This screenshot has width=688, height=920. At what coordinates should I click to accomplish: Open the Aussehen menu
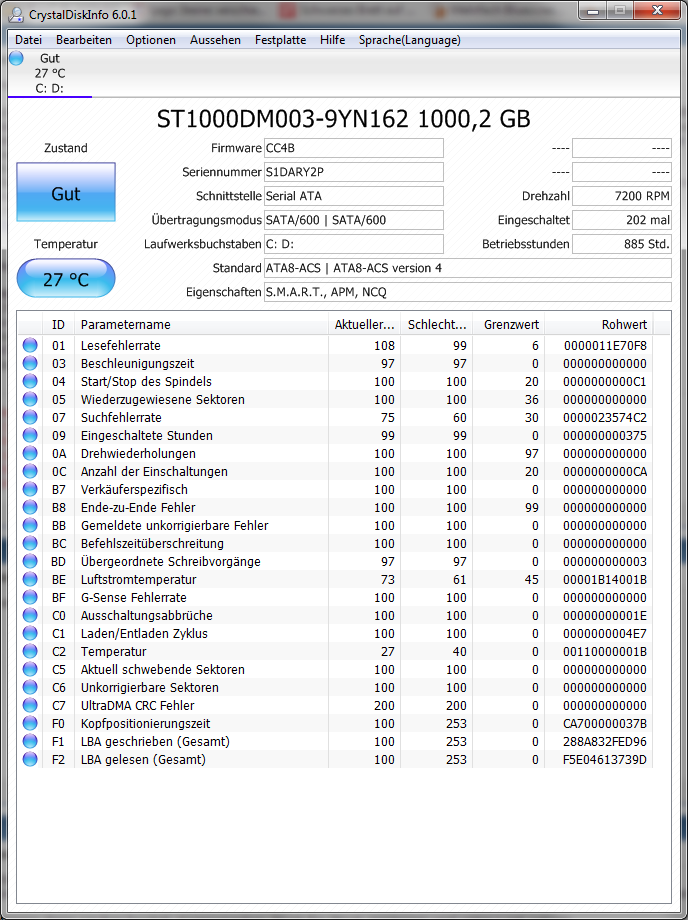tap(215, 40)
